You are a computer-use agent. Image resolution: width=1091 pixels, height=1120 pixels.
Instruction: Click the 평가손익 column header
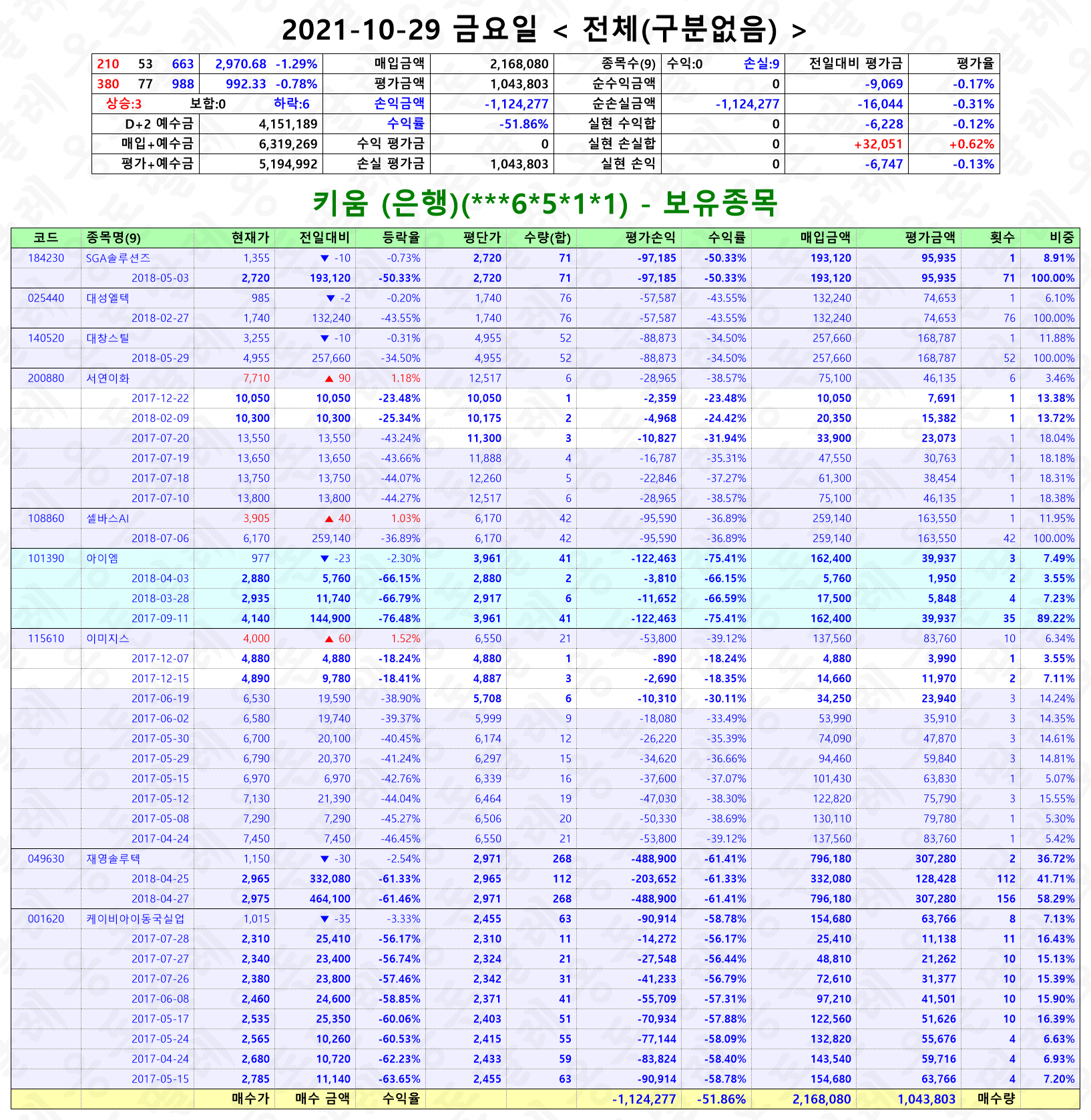point(651,238)
